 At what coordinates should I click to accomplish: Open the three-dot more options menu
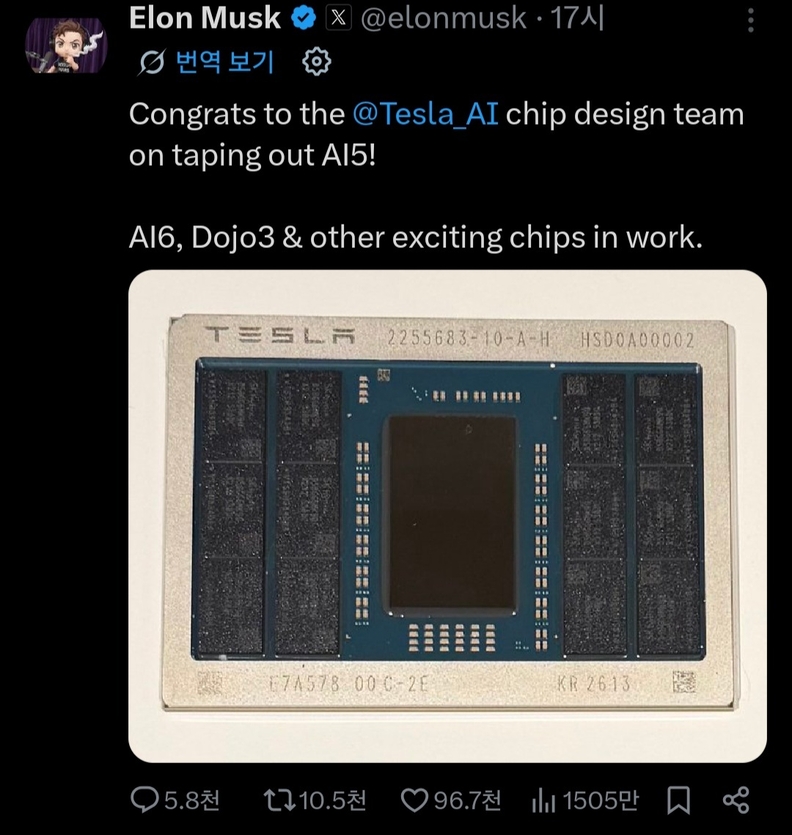pos(751,21)
